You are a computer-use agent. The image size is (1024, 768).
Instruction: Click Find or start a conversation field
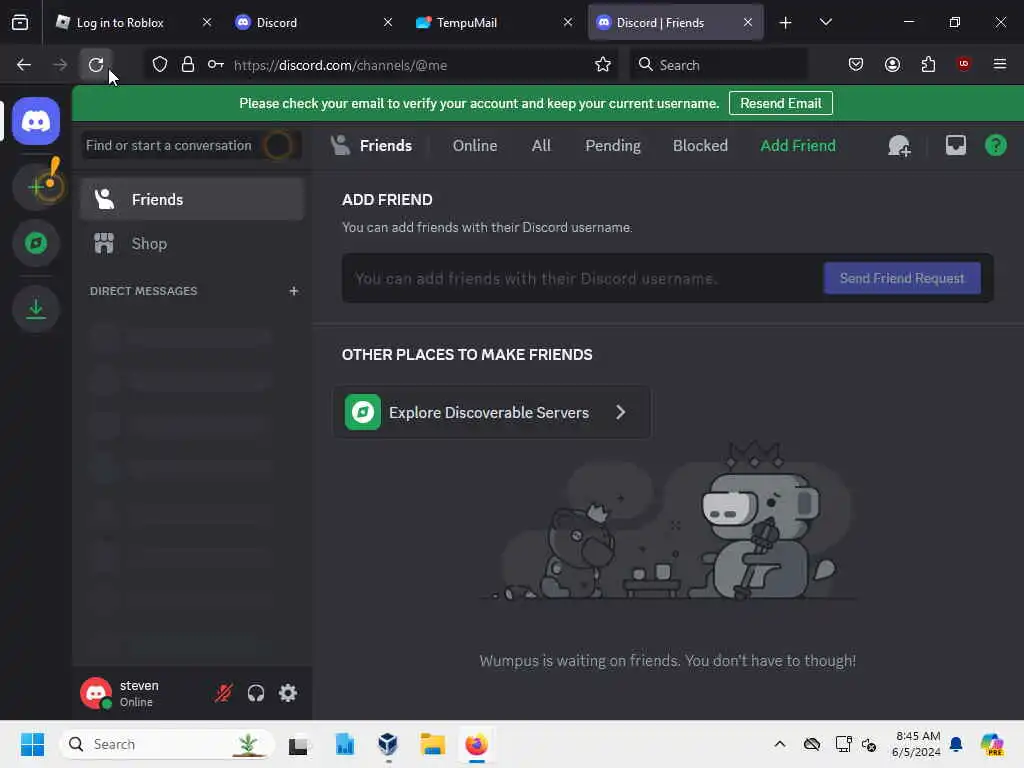[192, 145]
